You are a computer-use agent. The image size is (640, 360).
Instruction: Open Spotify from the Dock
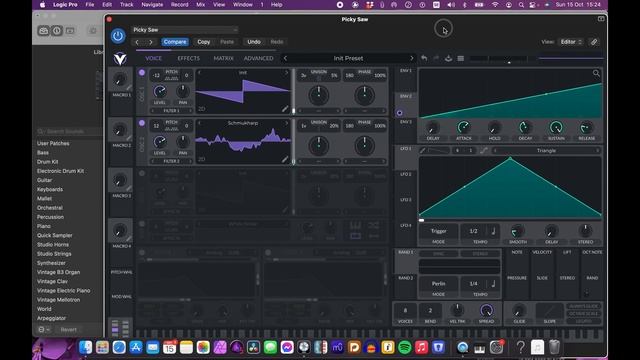404,347
